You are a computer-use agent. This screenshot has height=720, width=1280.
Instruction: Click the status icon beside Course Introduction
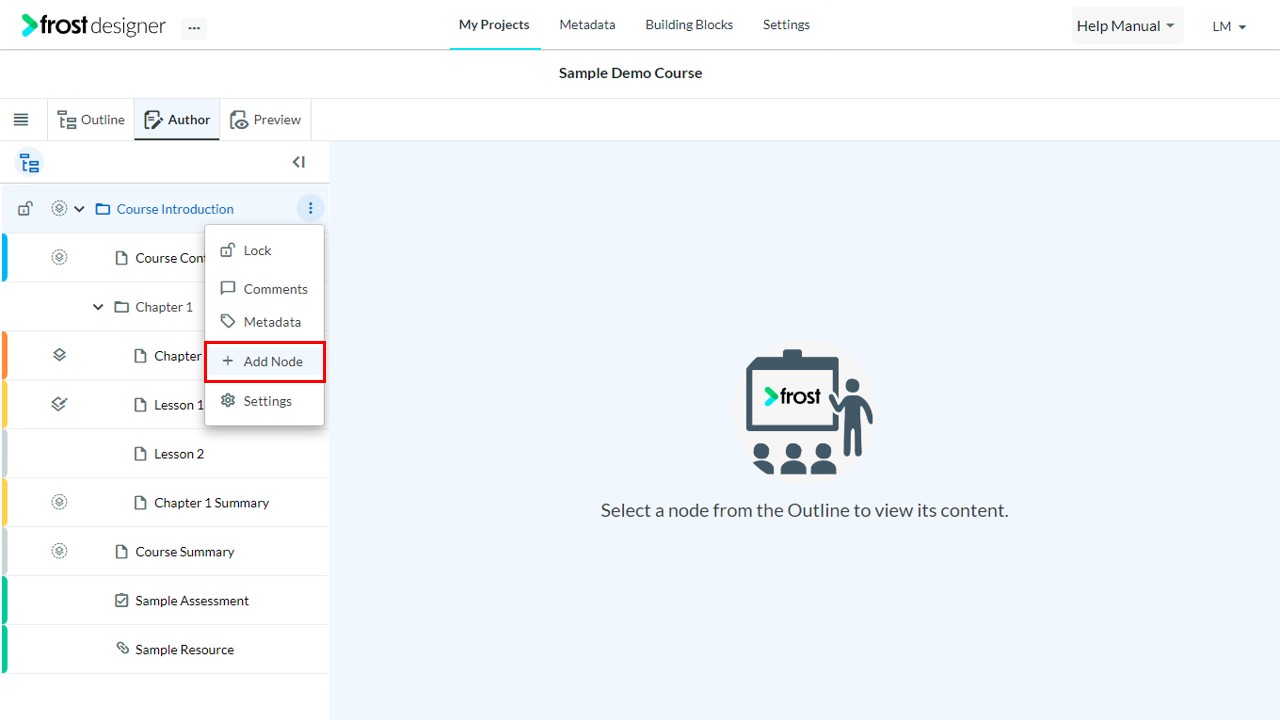(x=59, y=209)
